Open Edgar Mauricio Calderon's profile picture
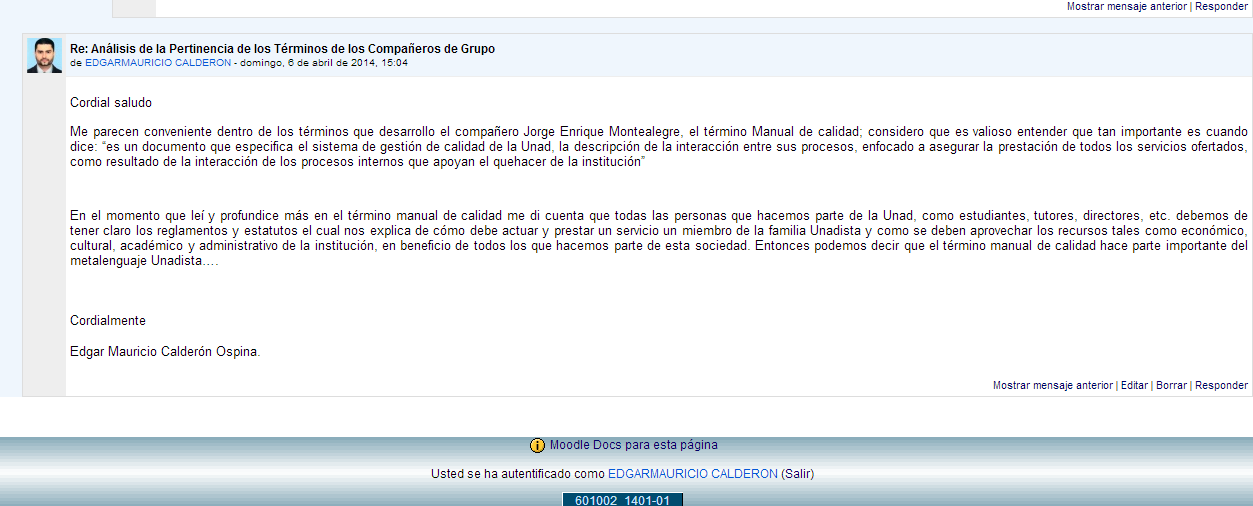Screen dimensions: 1253x506 tap(45, 56)
